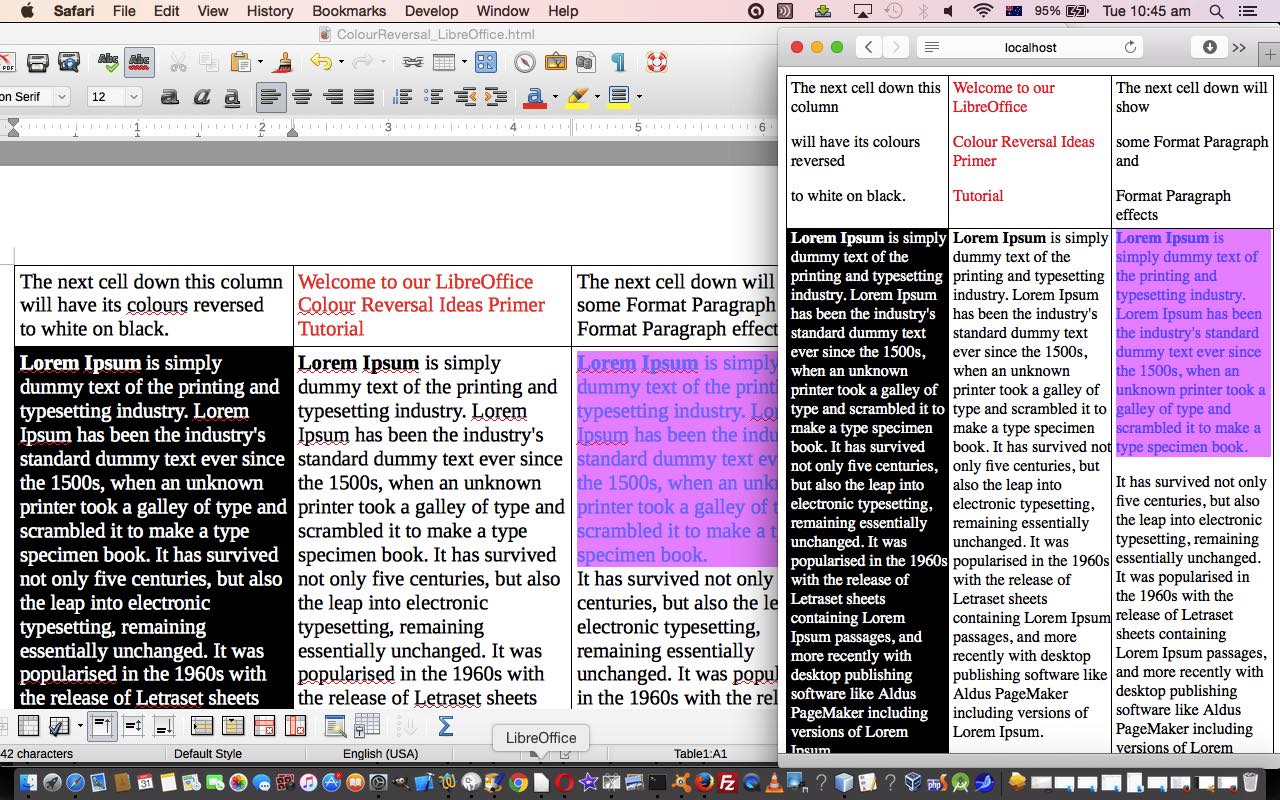Open the Insert Table dropdown arrow
1280x800 pixels.
tap(464, 63)
